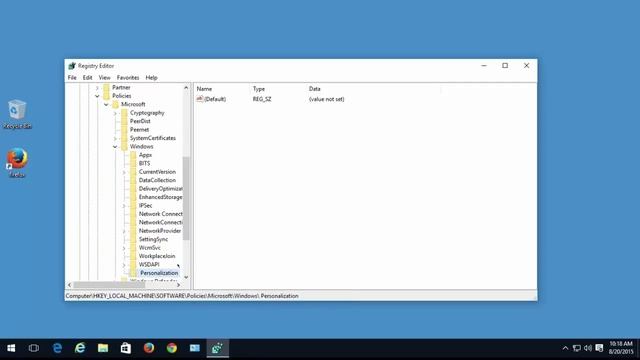Screen dimensions: 640x360
Task: Open the File menu
Action: point(72,78)
